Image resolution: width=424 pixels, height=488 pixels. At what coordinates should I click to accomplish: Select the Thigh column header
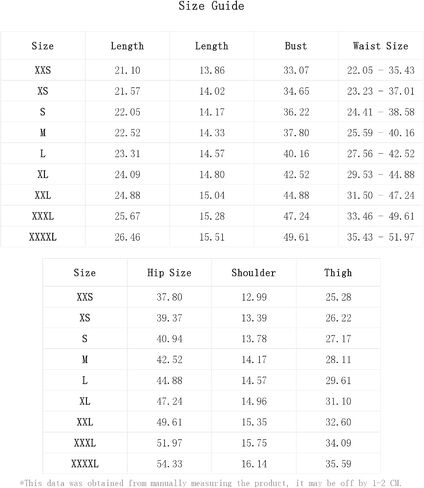pyautogui.click(x=338, y=273)
